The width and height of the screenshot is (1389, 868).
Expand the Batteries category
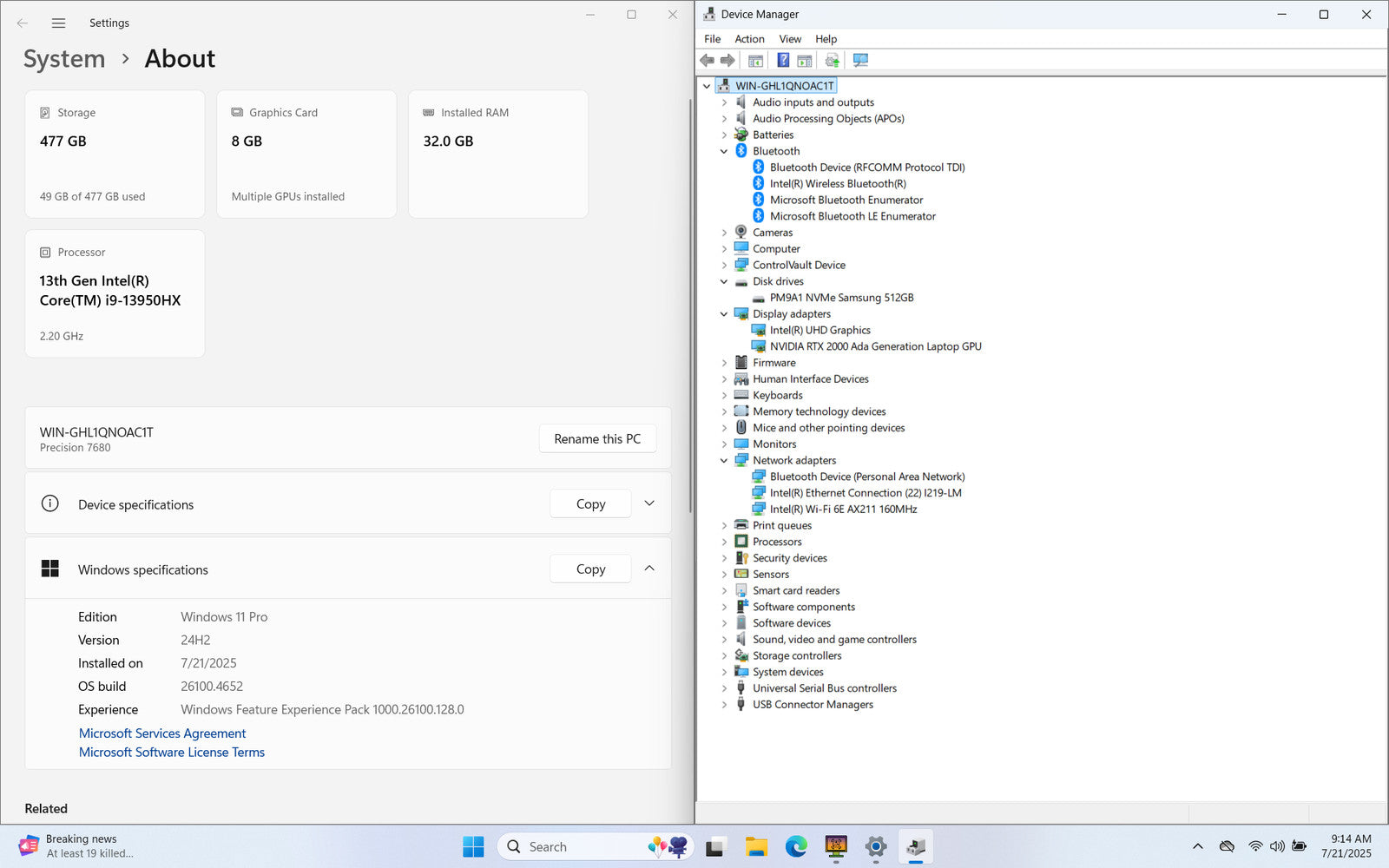[x=724, y=135]
